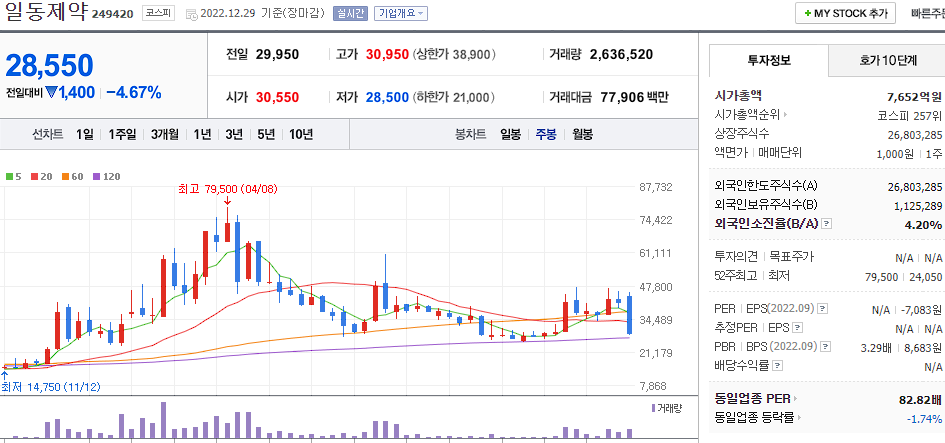
Task: Click PBR value 3.29배
Action: [875, 348]
